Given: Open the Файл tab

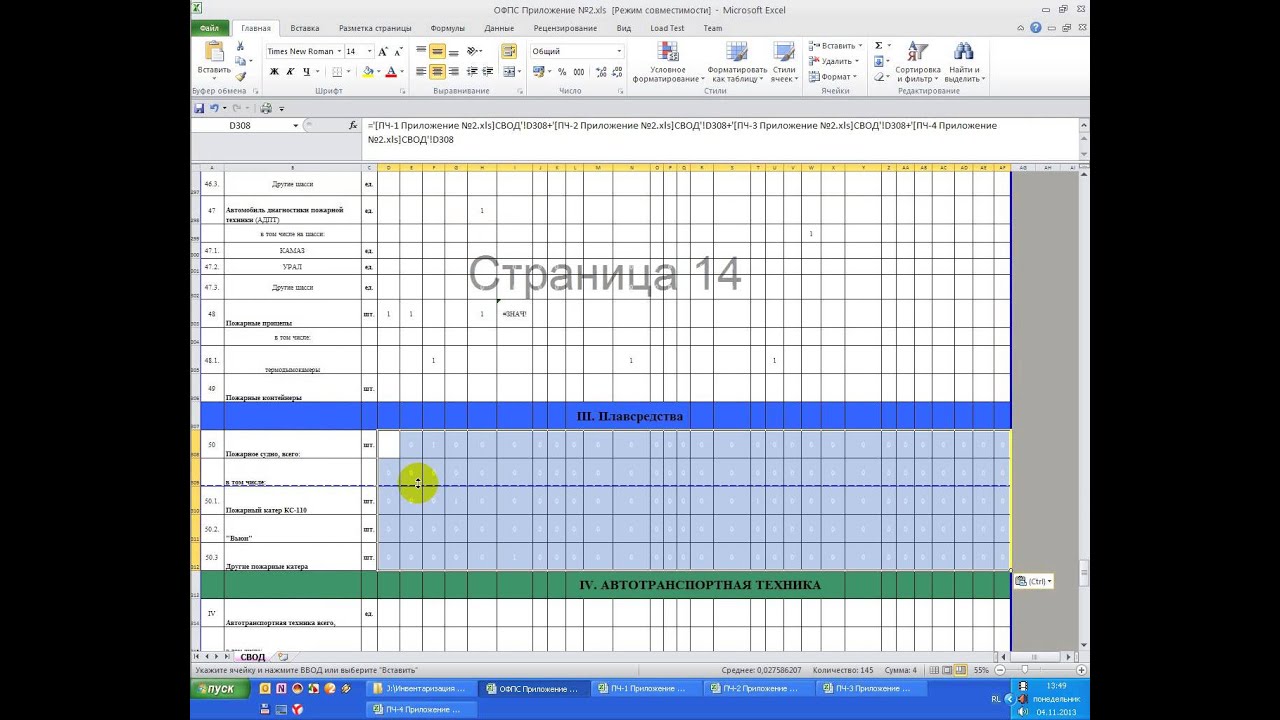Looking at the screenshot, I should [210, 28].
